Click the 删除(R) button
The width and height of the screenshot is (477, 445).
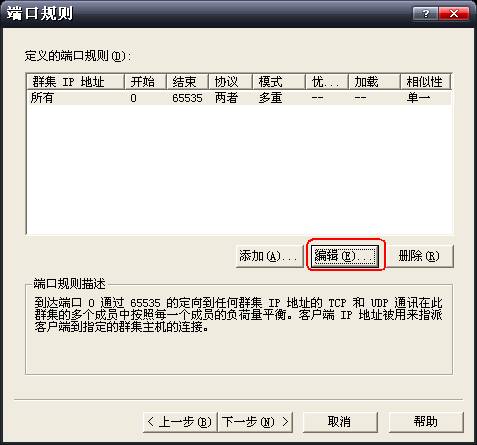(x=420, y=256)
